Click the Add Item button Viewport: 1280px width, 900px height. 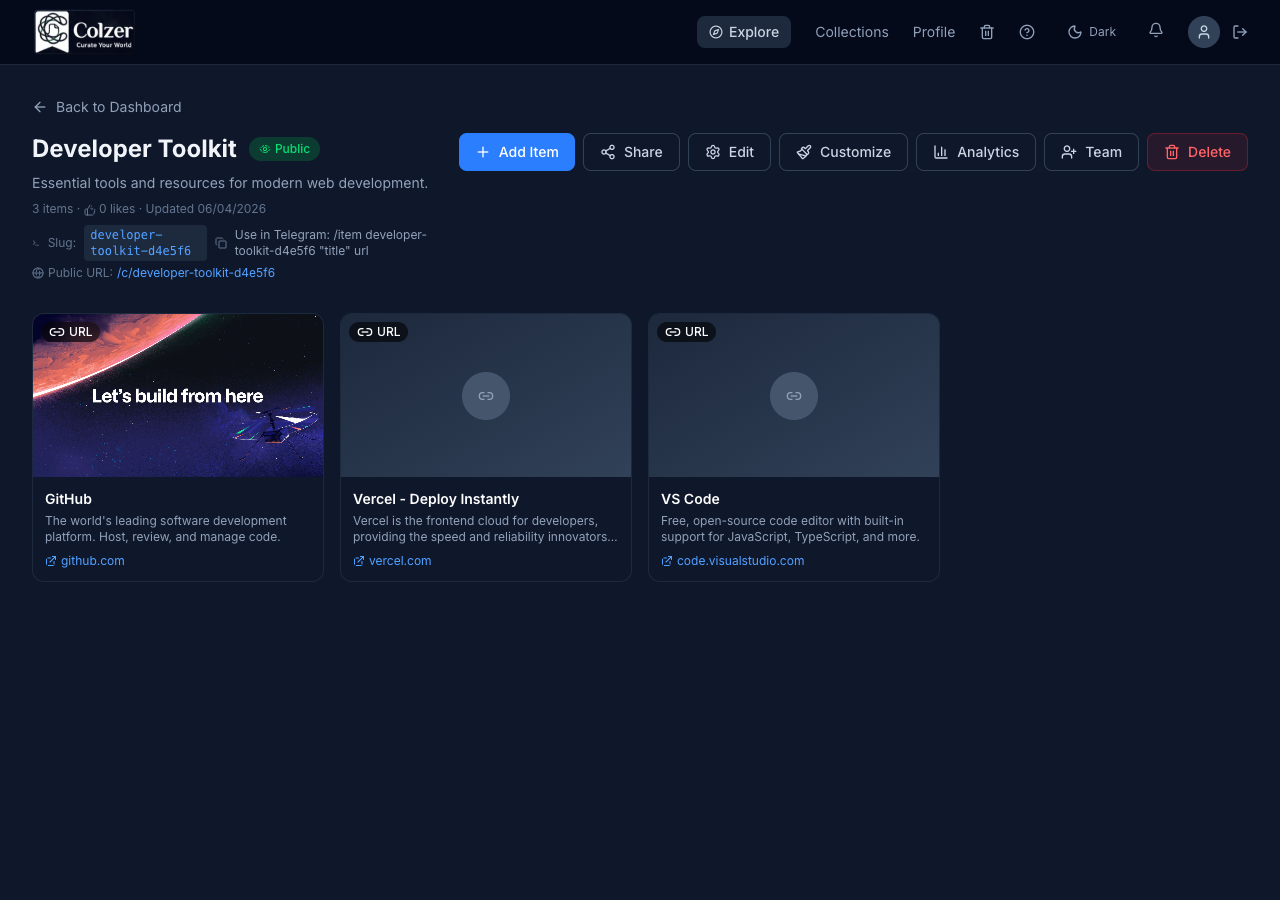(516, 151)
